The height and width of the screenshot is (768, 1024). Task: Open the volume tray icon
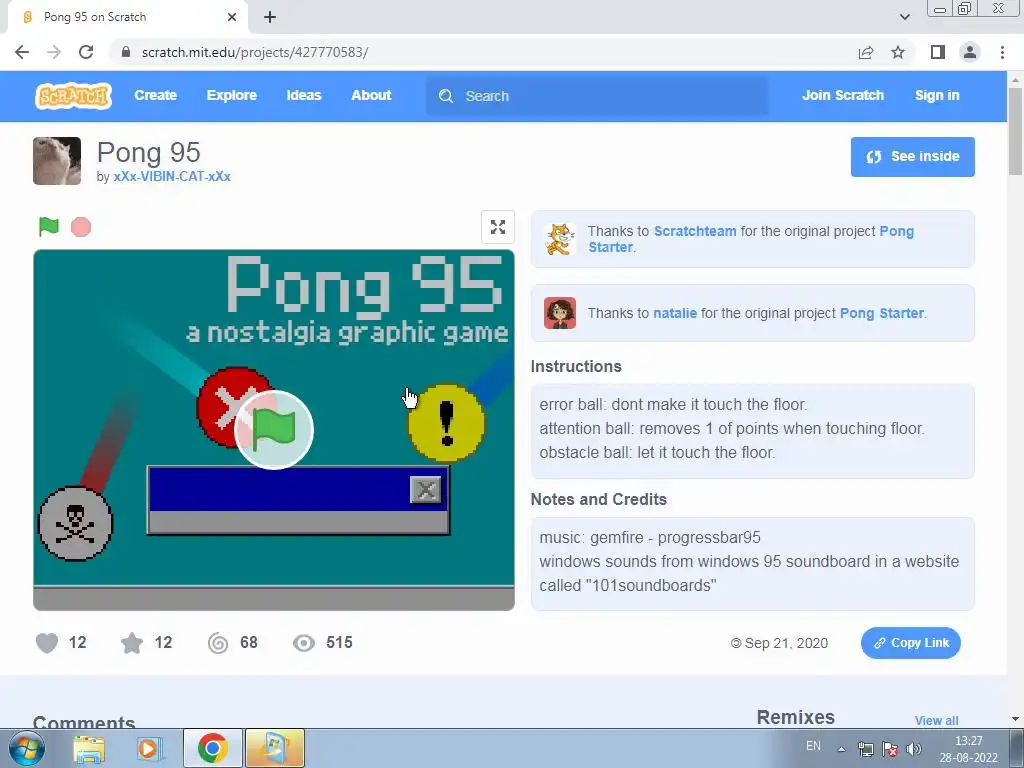pyautogui.click(x=914, y=749)
